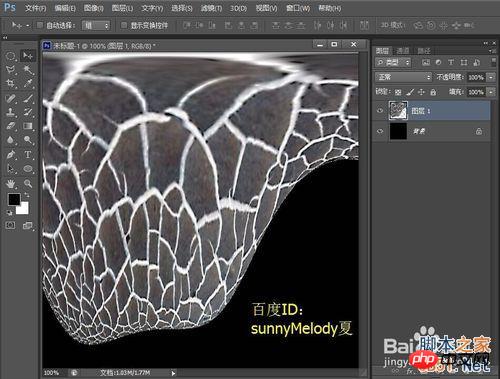Open the status bar info arrow menu
500x379 pixels.
coord(173,373)
